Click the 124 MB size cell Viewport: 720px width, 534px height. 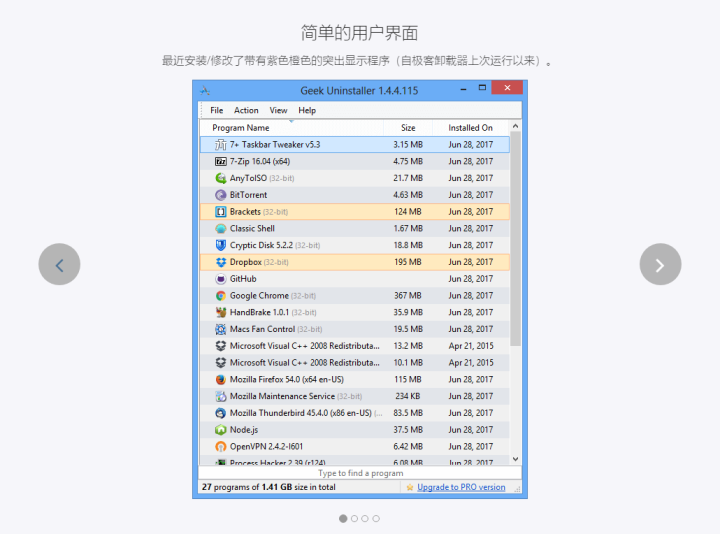click(408, 212)
